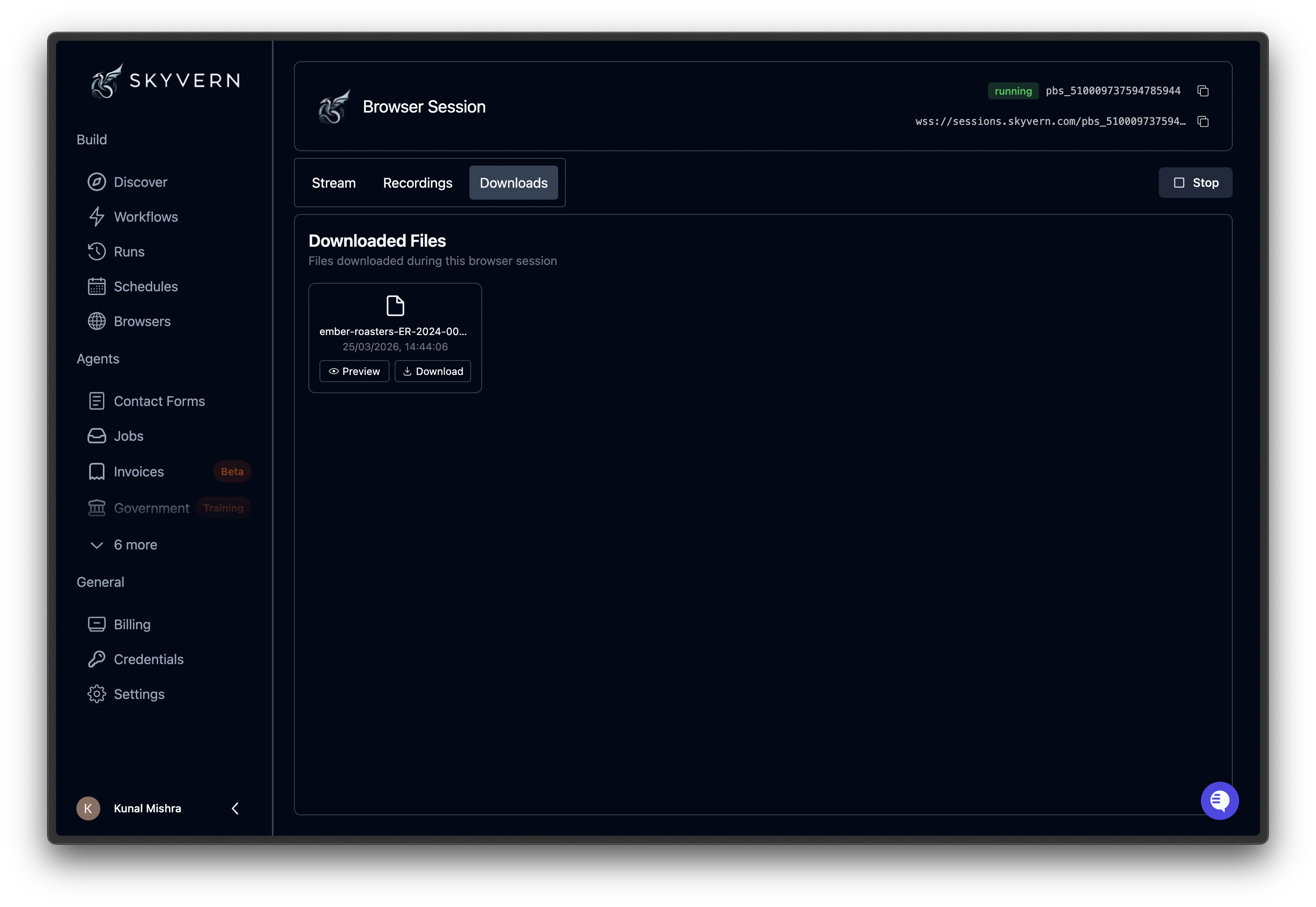The width and height of the screenshot is (1316, 907).
Task: Switch to the Recordings tab
Action: point(417,183)
